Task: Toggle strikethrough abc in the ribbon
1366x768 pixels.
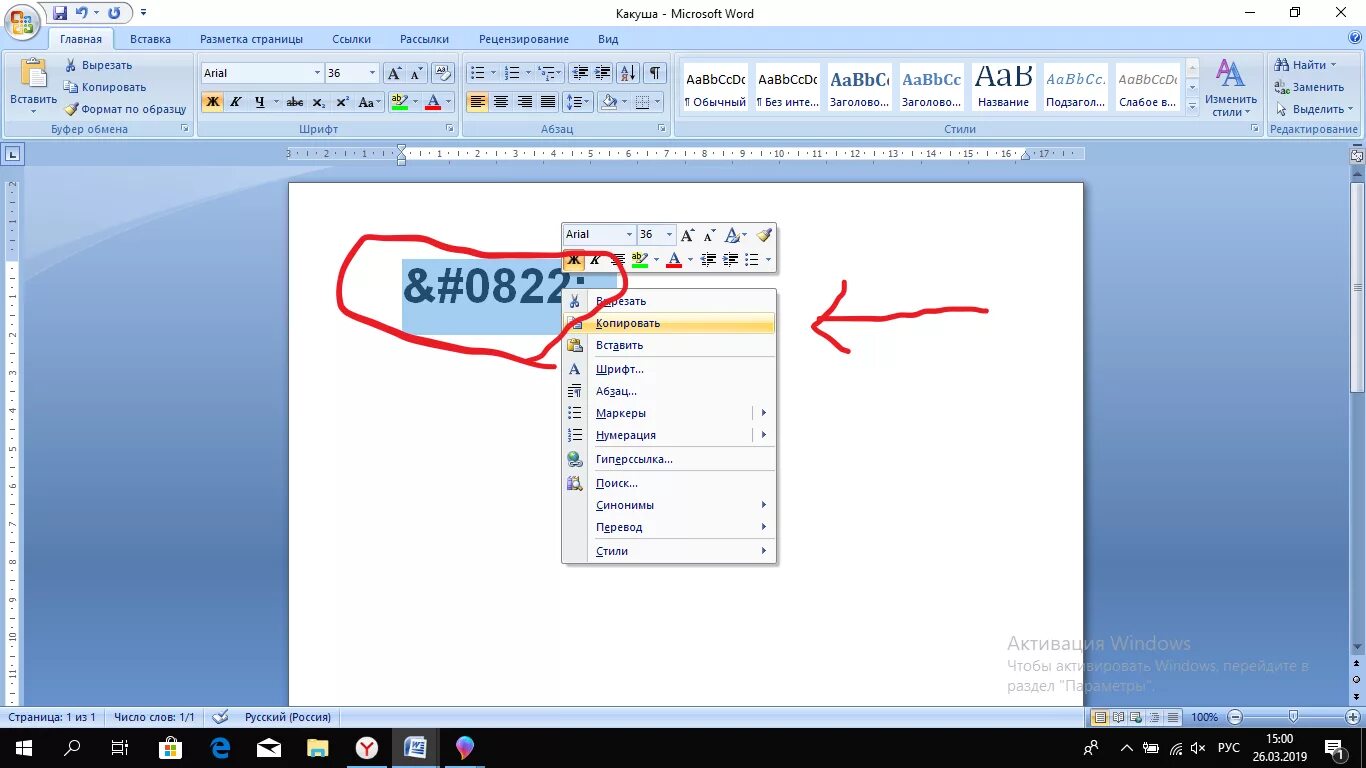Action: 294,102
